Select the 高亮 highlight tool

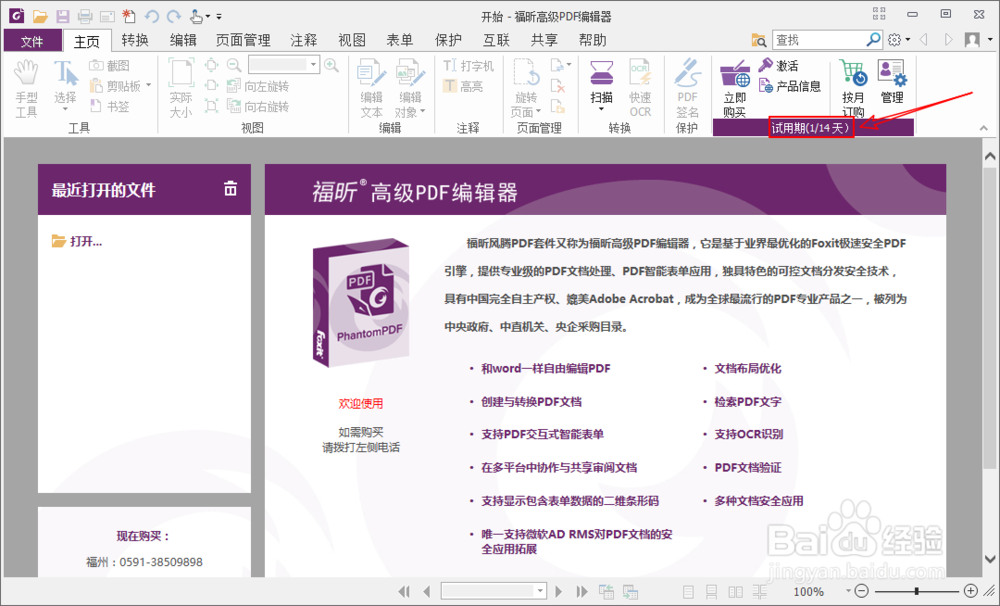click(x=463, y=86)
